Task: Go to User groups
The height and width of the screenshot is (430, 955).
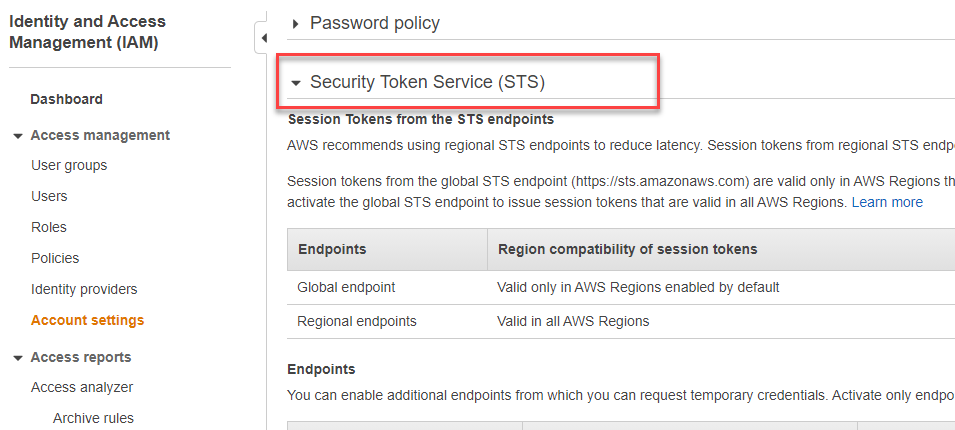Action: click(69, 165)
